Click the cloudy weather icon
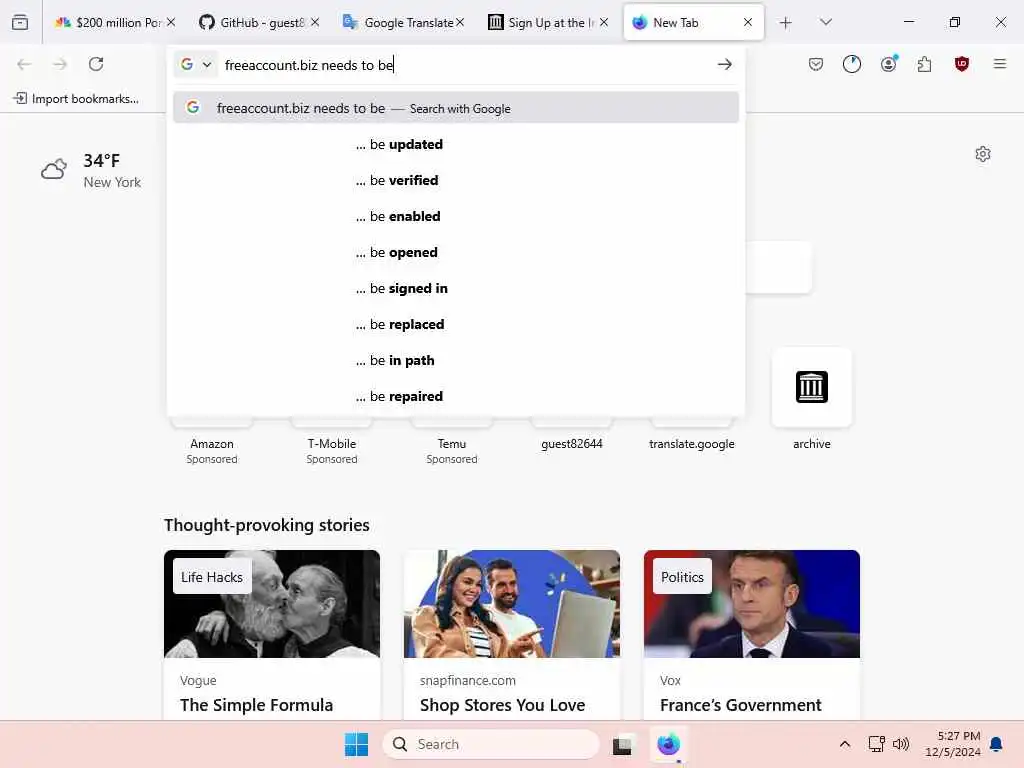This screenshot has height=768, width=1024. [54, 169]
